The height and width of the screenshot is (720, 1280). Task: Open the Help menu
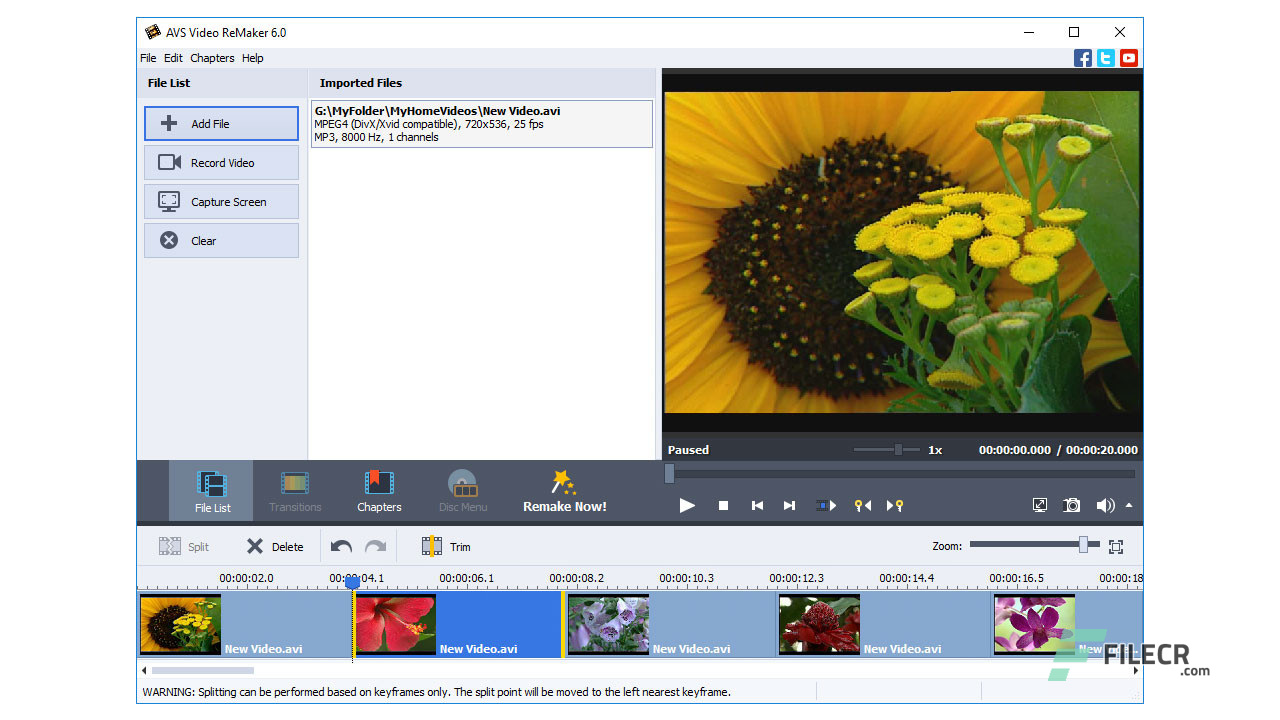pos(253,58)
